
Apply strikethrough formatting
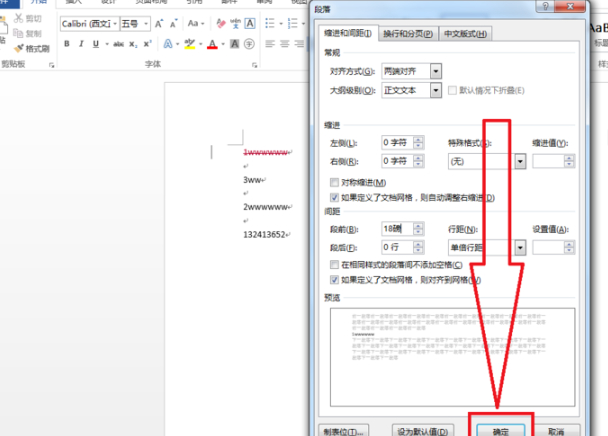point(119,44)
